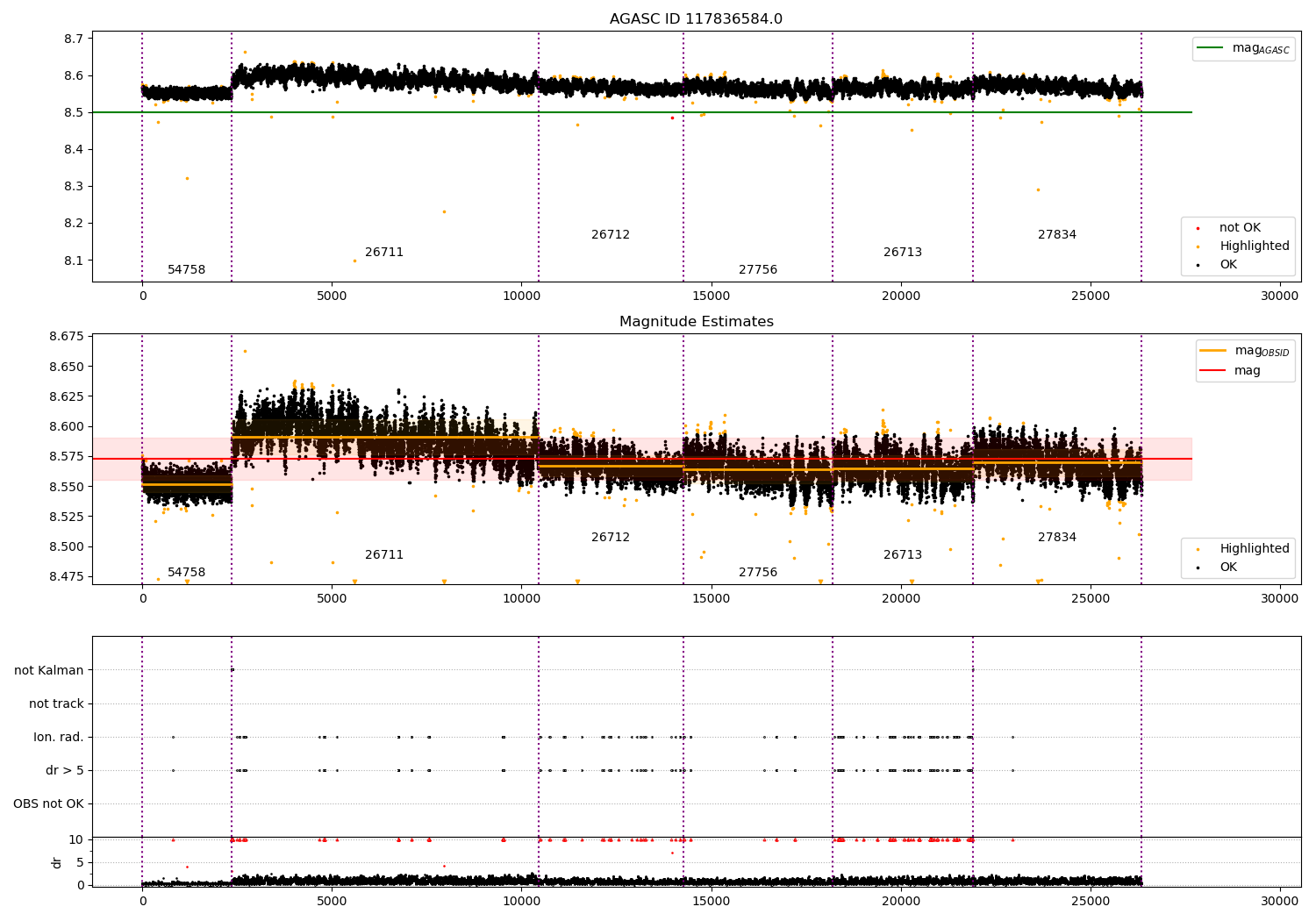Click y-axis tick 8.650 in middle plot
Screen dimensions: 1316x921
tap(67, 367)
